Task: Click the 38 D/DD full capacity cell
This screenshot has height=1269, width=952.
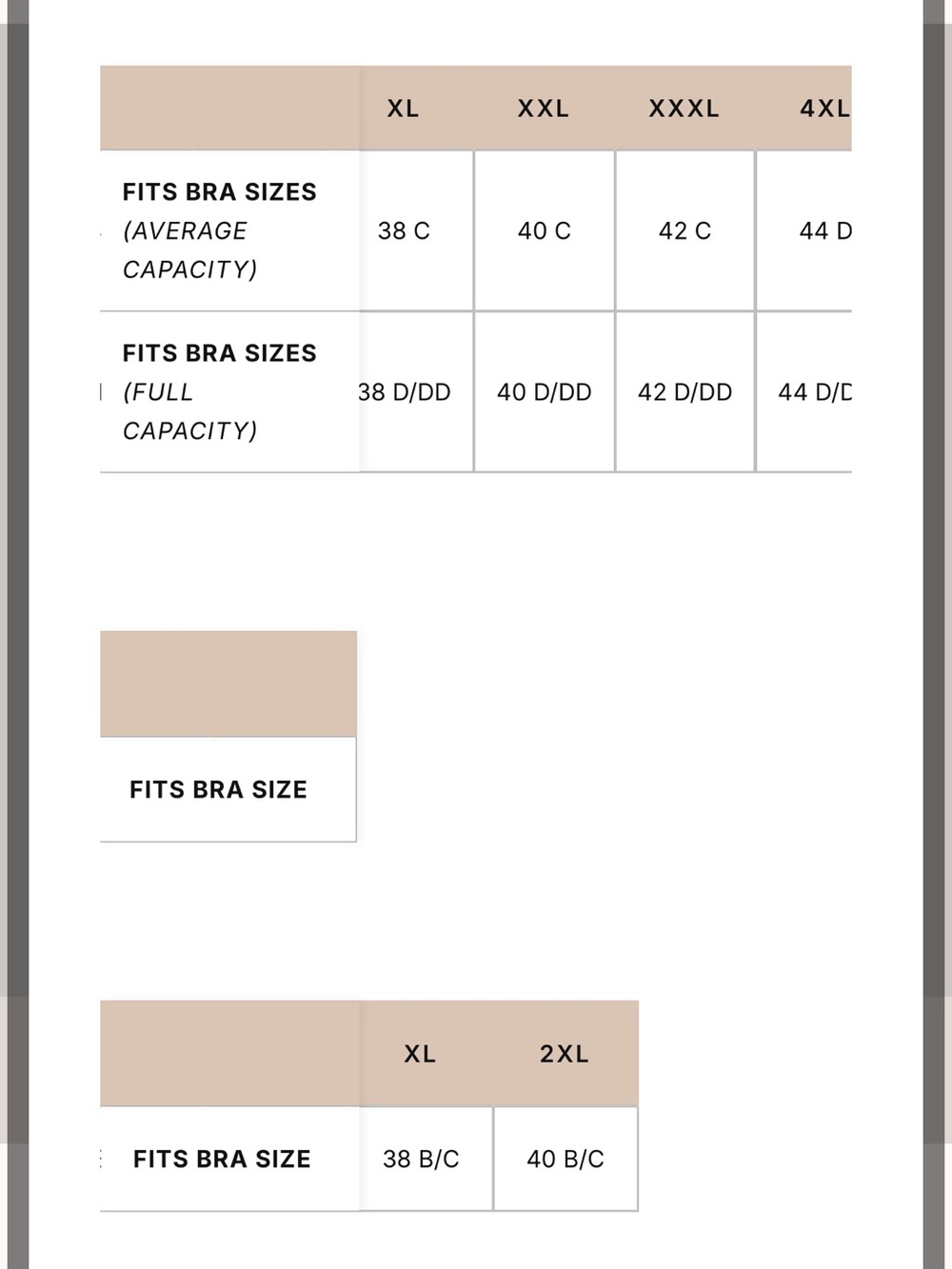Action: [x=405, y=392]
